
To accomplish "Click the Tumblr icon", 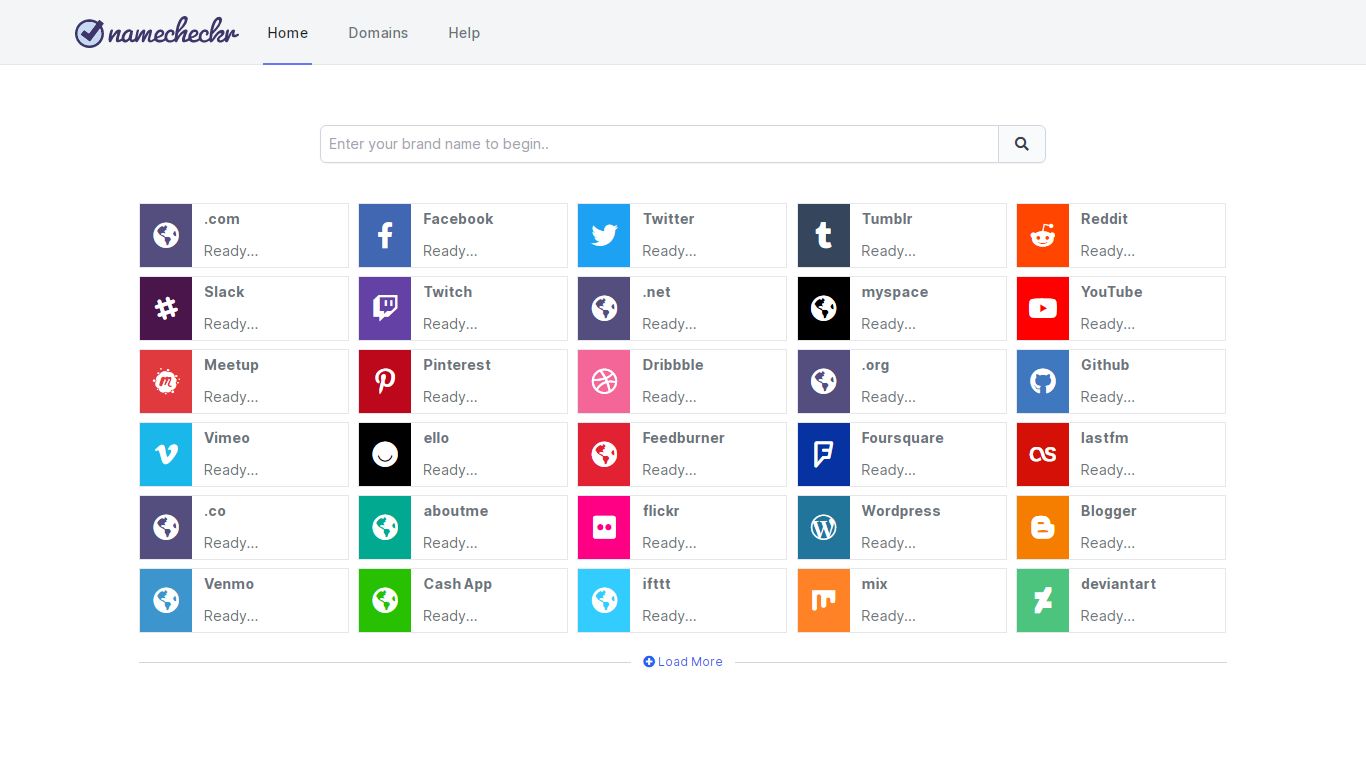I will (x=824, y=236).
